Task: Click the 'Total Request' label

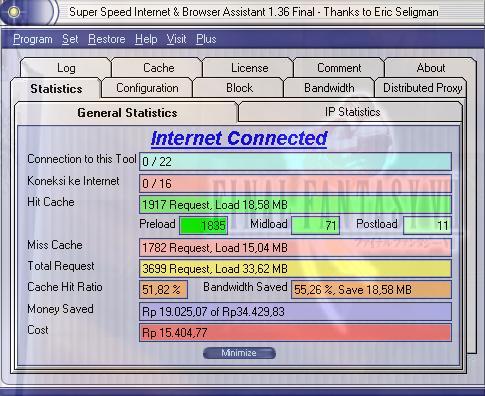Action: [61, 266]
